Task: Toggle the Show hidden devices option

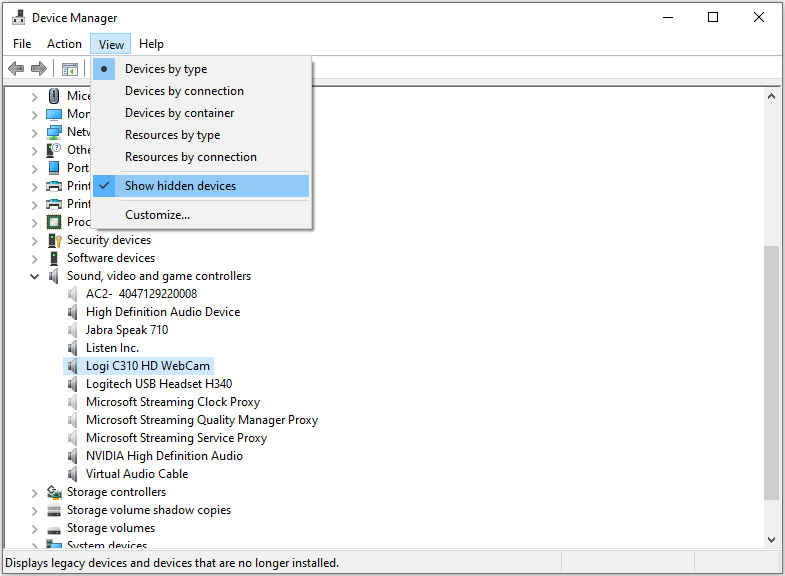Action: point(180,186)
